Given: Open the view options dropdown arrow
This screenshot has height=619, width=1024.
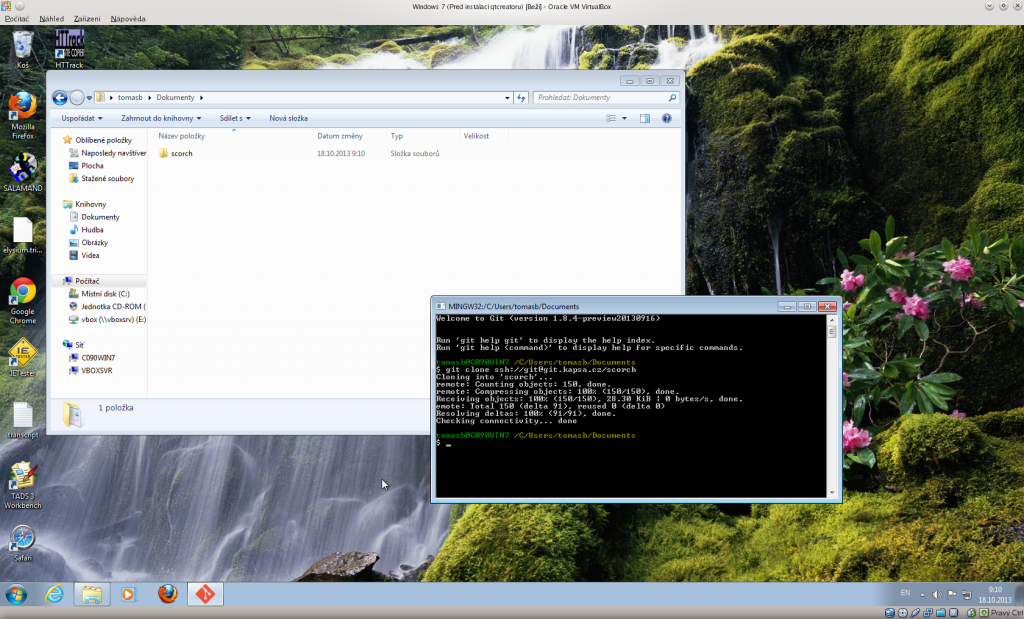Looking at the screenshot, I should [x=624, y=118].
